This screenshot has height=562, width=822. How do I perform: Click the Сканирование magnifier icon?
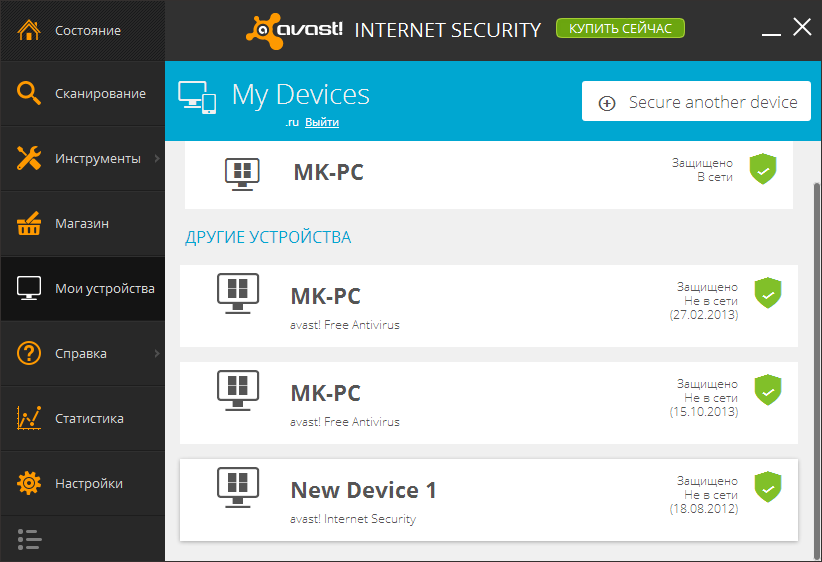coord(29,93)
